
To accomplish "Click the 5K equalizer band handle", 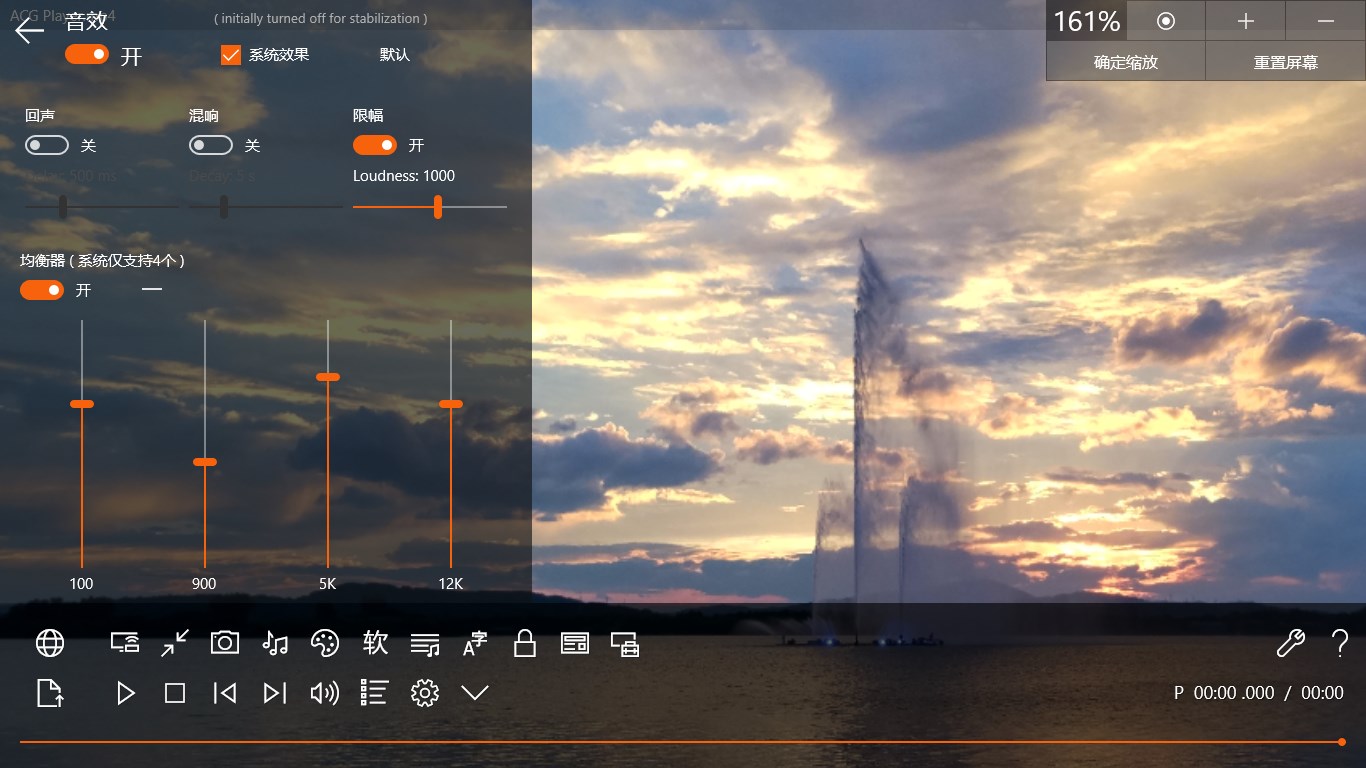I will (x=328, y=377).
